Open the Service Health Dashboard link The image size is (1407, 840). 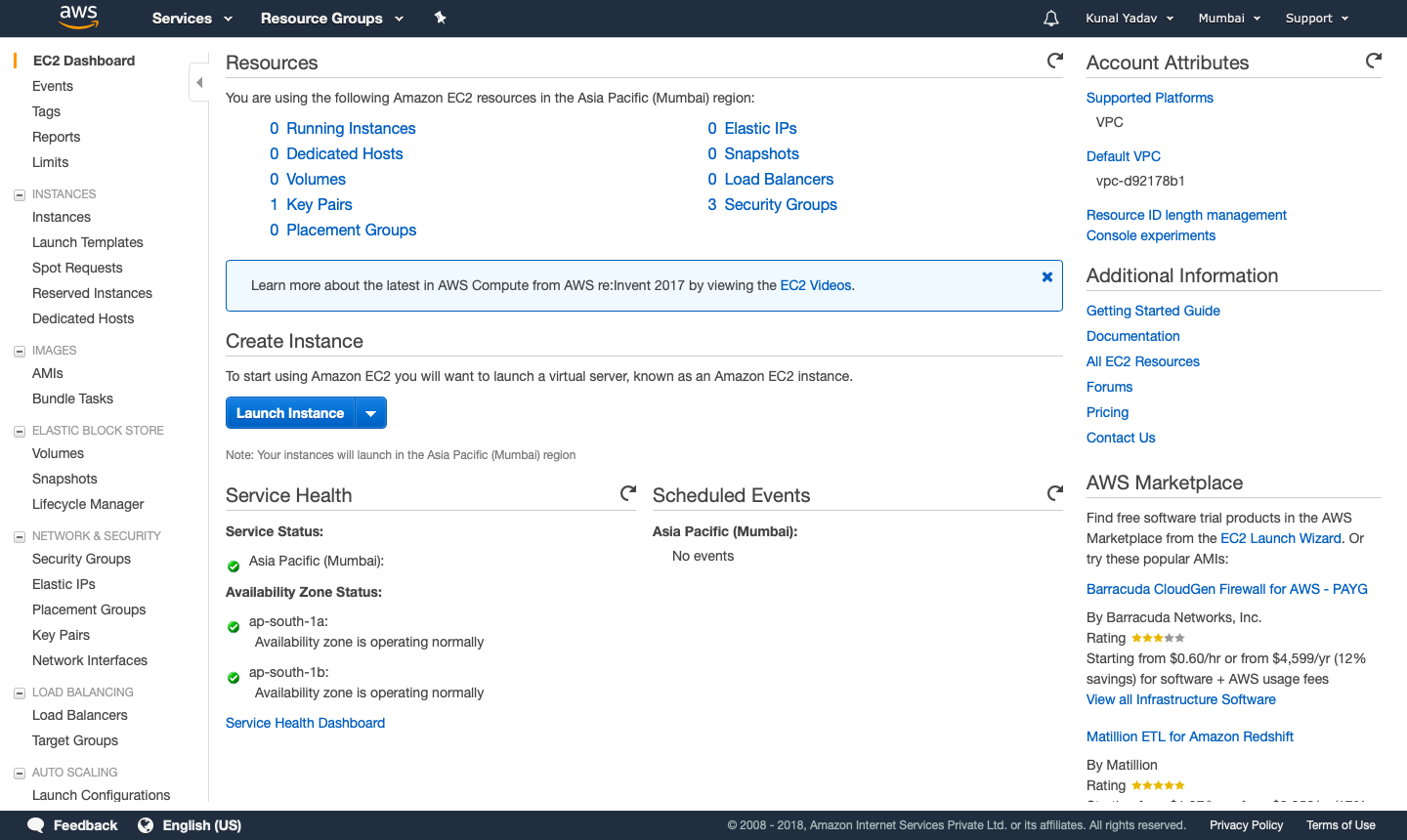[x=305, y=723]
